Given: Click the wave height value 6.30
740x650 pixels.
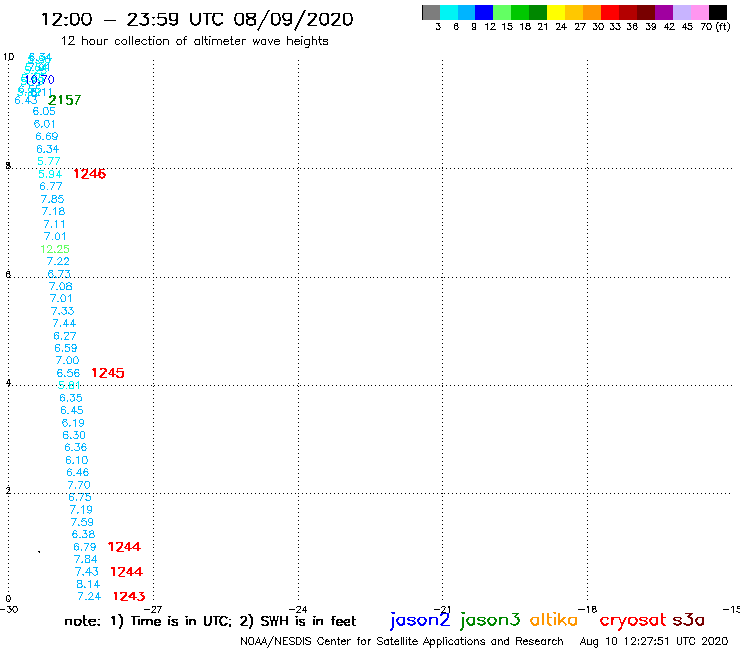Looking at the screenshot, I should click(74, 435).
